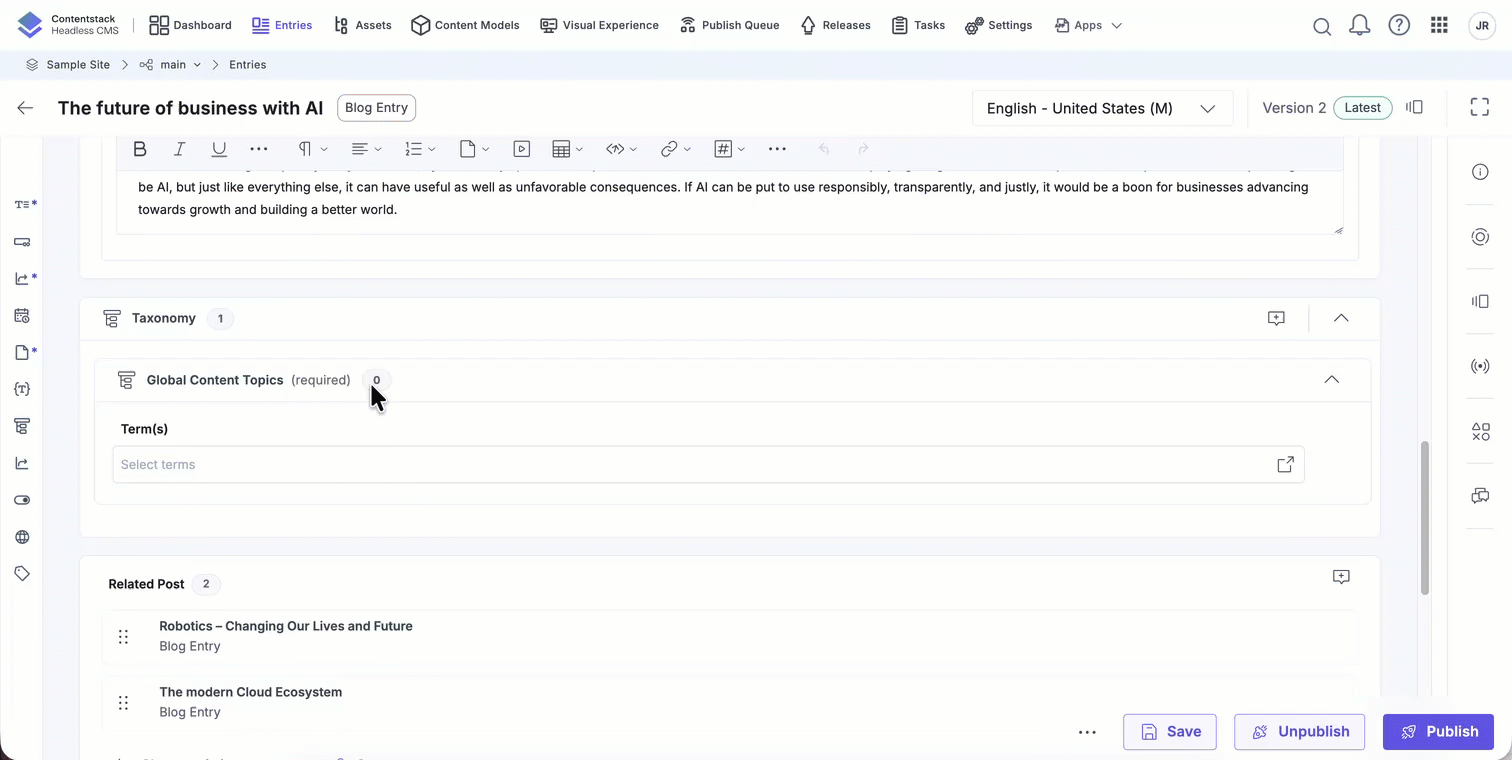Collapse the Global Content Topics section
The image size is (1512, 760).
[1331, 380]
